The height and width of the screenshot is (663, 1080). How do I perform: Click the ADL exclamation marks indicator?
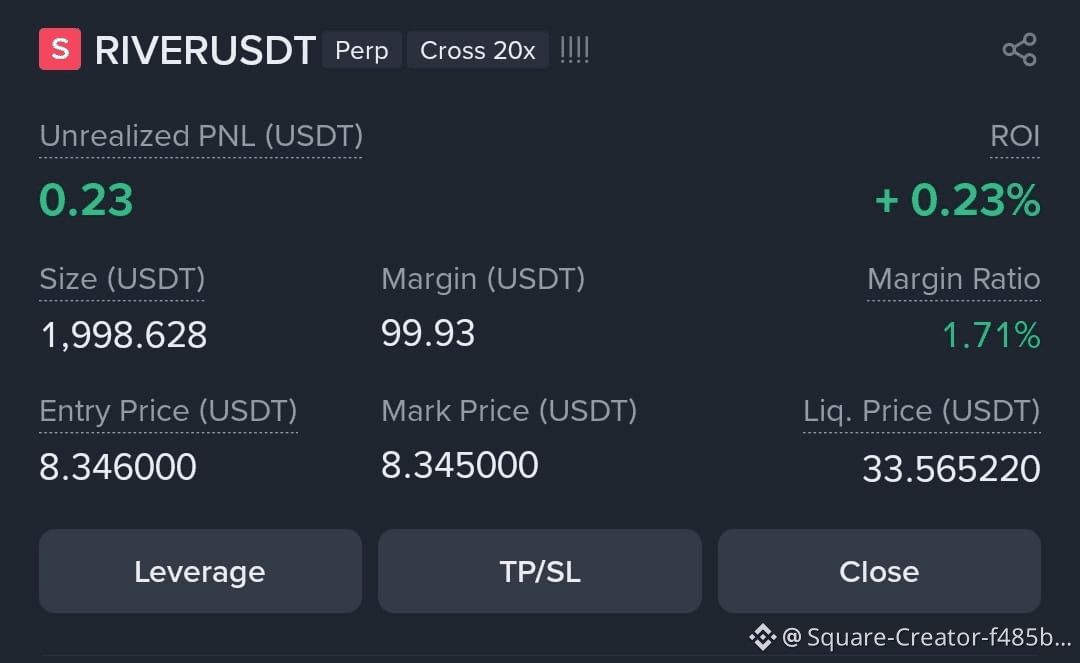[x=574, y=50]
